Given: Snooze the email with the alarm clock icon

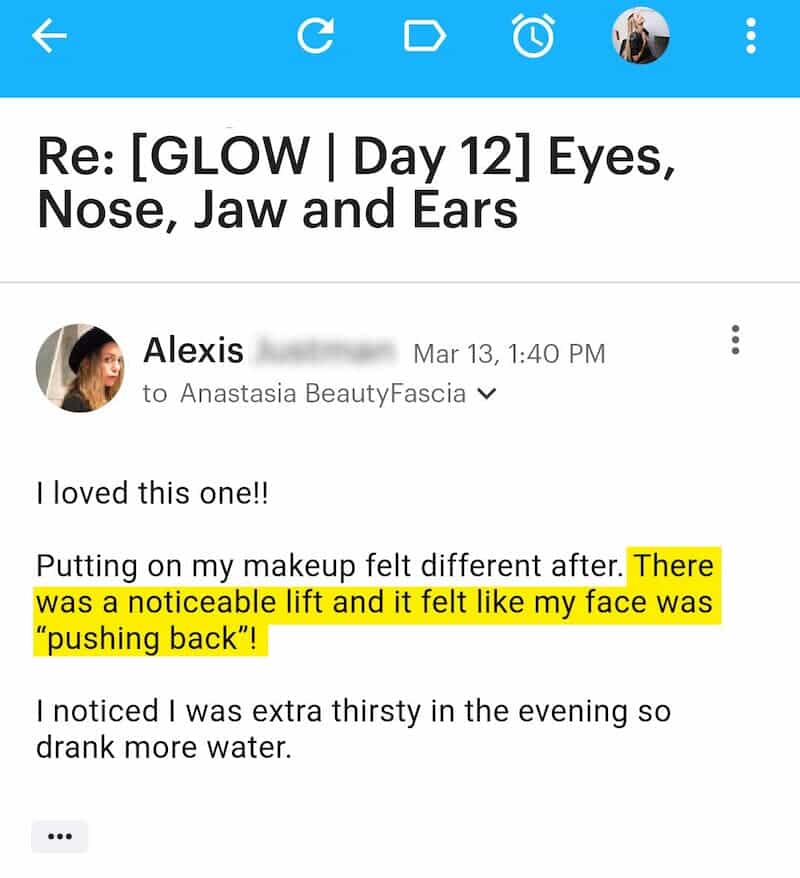Looking at the screenshot, I should (x=532, y=37).
